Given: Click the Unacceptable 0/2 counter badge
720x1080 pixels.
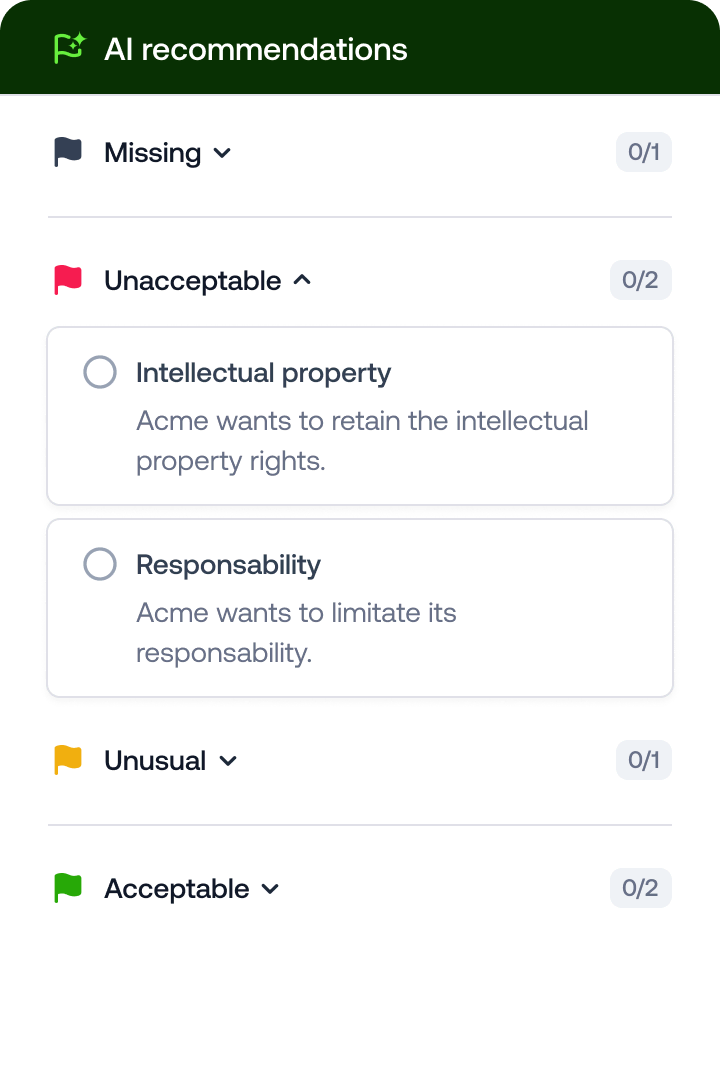Looking at the screenshot, I should pos(640,281).
